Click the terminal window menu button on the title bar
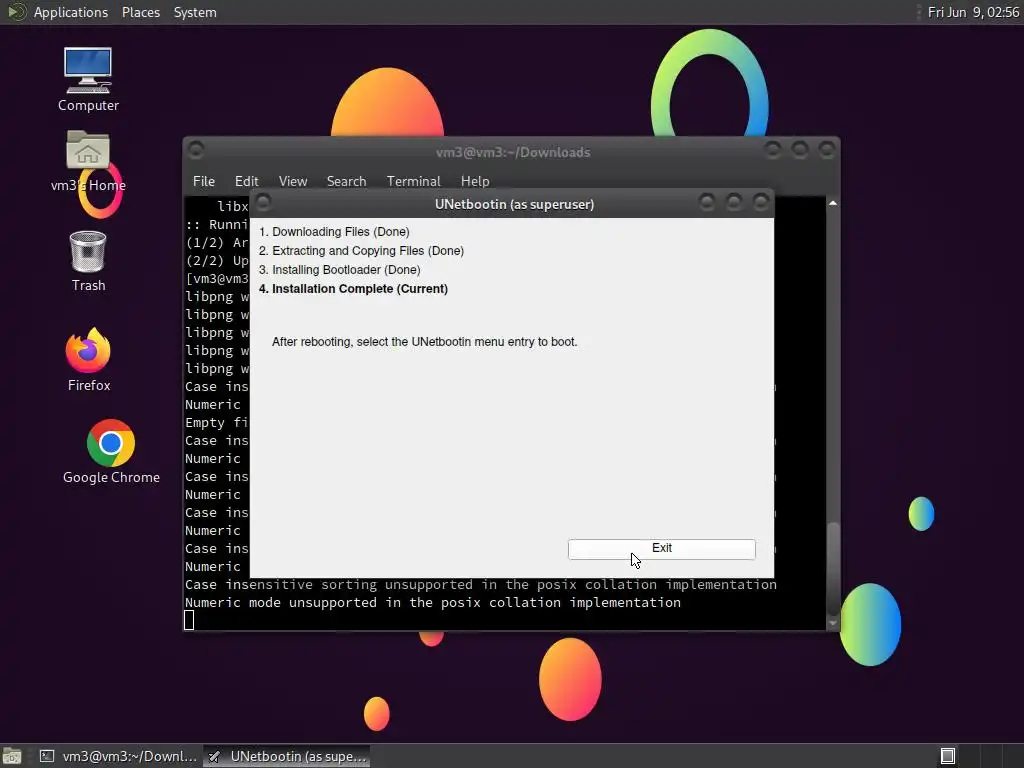Screen dimensions: 1024x768 (196, 150)
